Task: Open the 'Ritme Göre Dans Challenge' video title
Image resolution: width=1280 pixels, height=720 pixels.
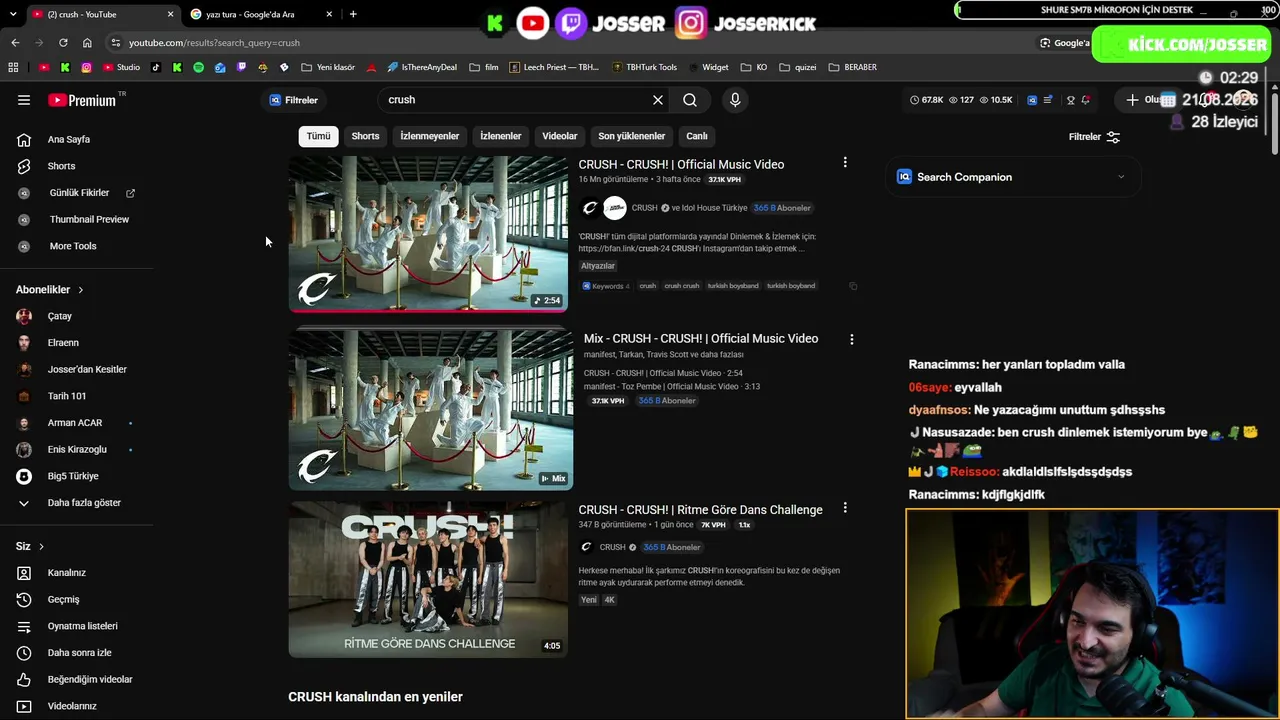Action: 700,510
